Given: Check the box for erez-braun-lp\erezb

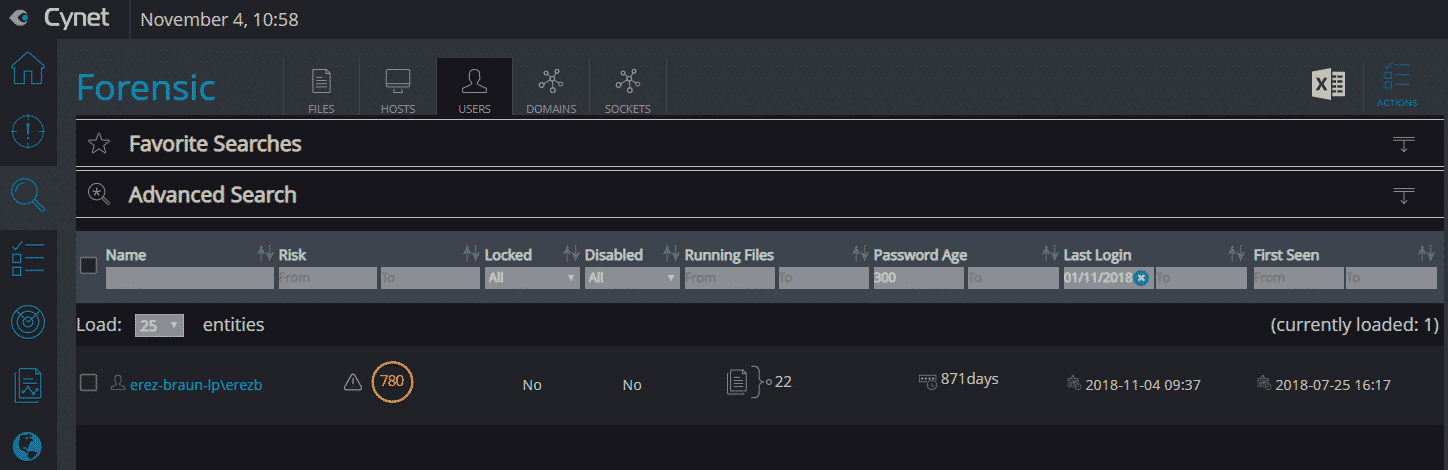Looking at the screenshot, I should 88,383.
